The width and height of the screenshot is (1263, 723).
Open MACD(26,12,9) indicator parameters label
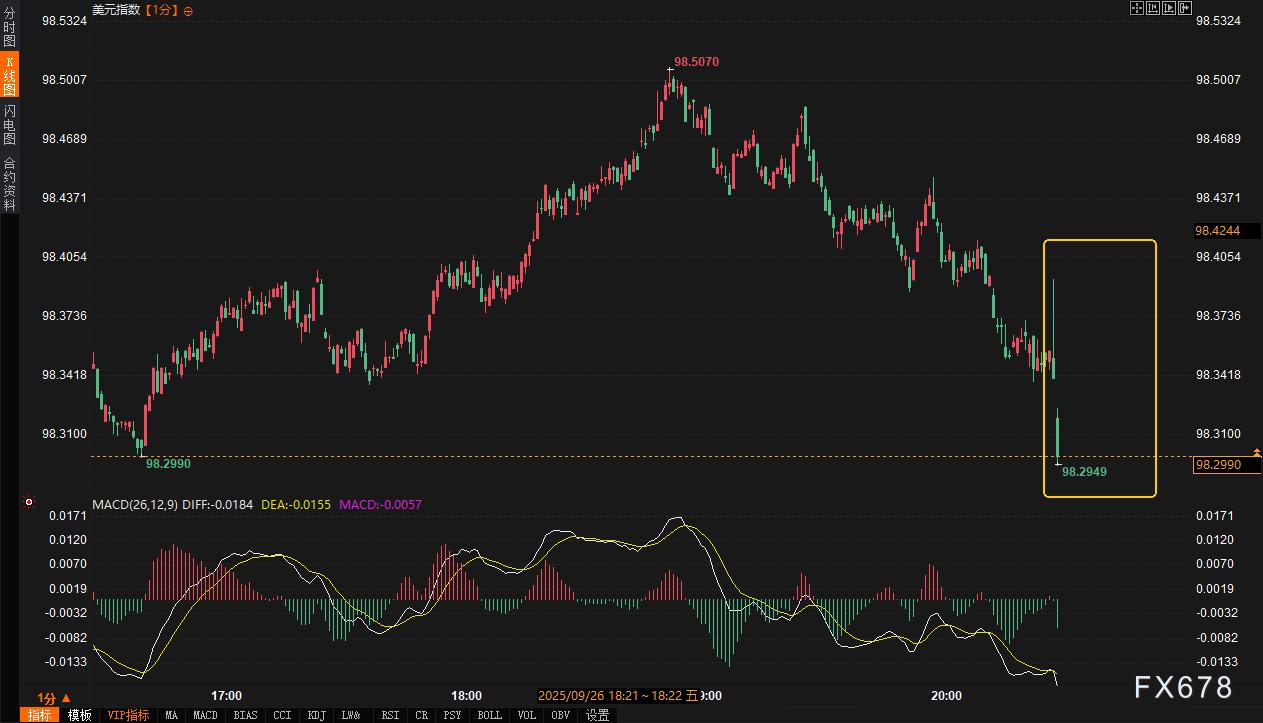tap(135, 505)
